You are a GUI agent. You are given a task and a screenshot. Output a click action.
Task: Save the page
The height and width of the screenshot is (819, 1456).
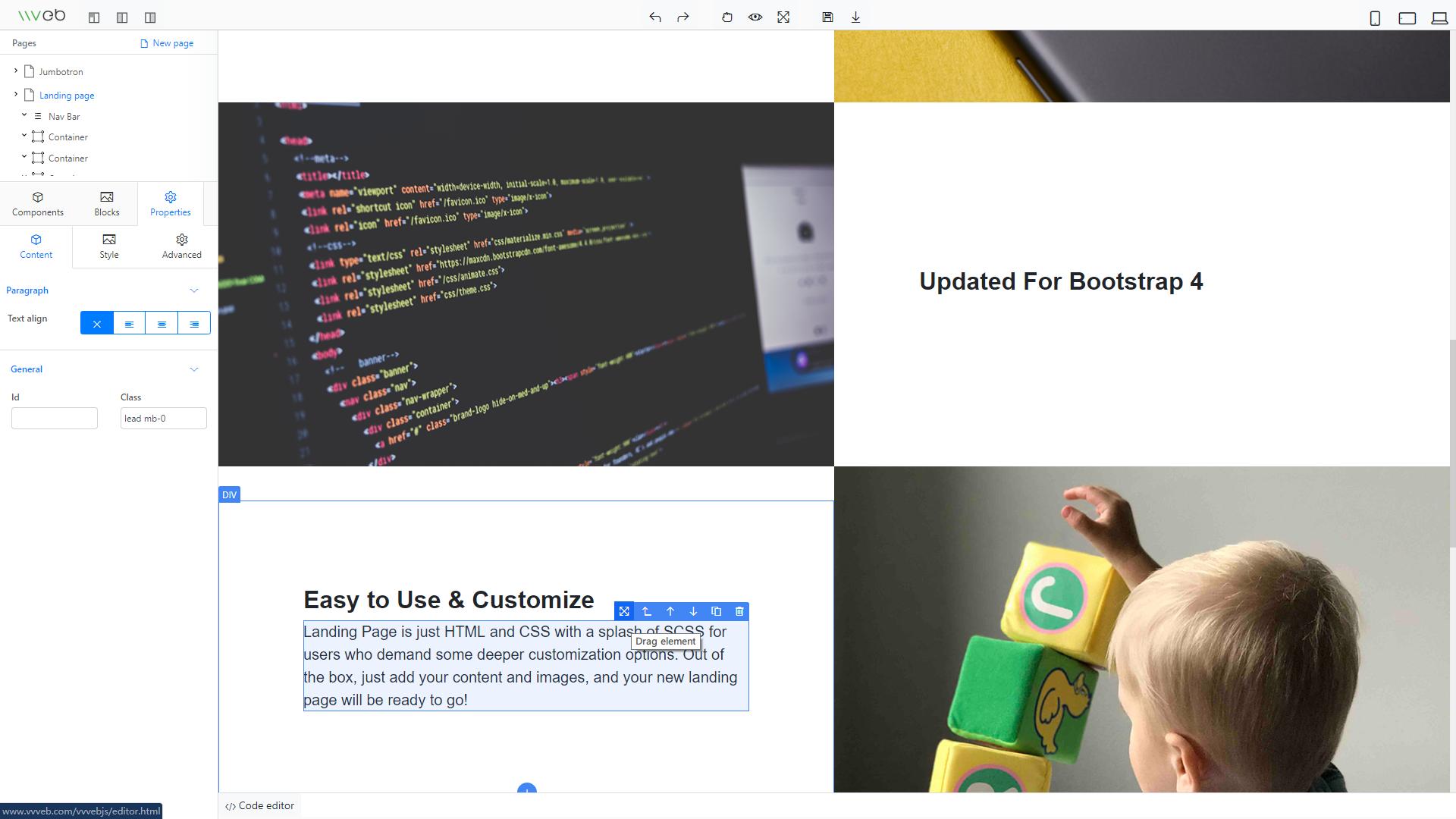click(827, 17)
